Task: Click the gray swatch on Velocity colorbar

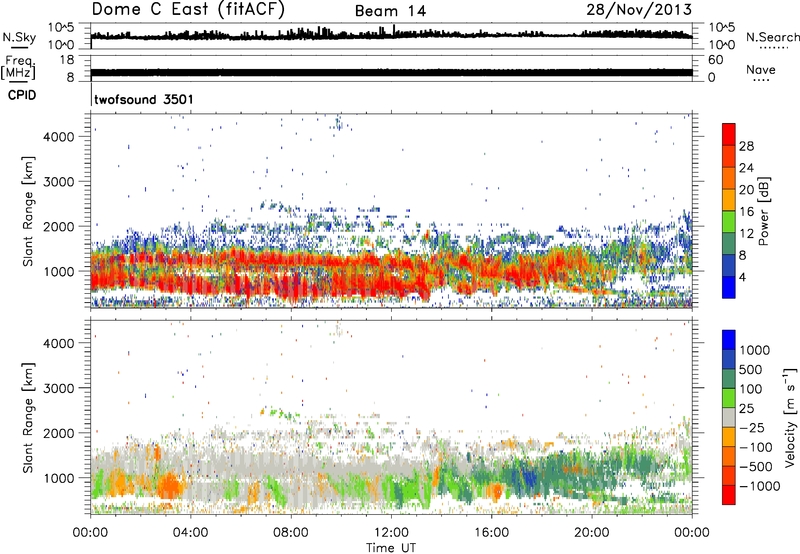Action: click(x=729, y=417)
